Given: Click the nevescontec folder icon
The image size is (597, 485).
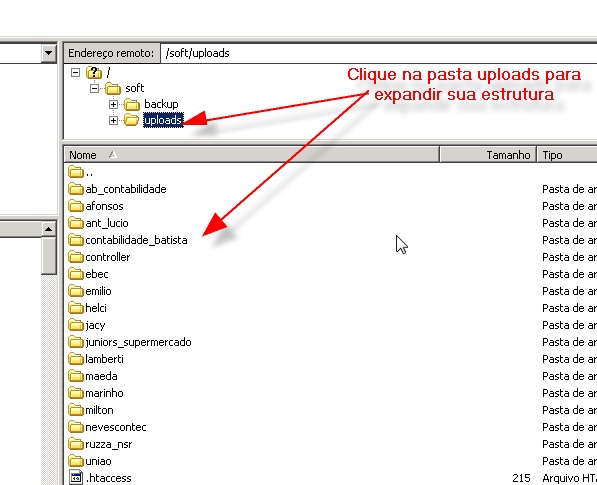Looking at the screenshot, I should point(76,427).
